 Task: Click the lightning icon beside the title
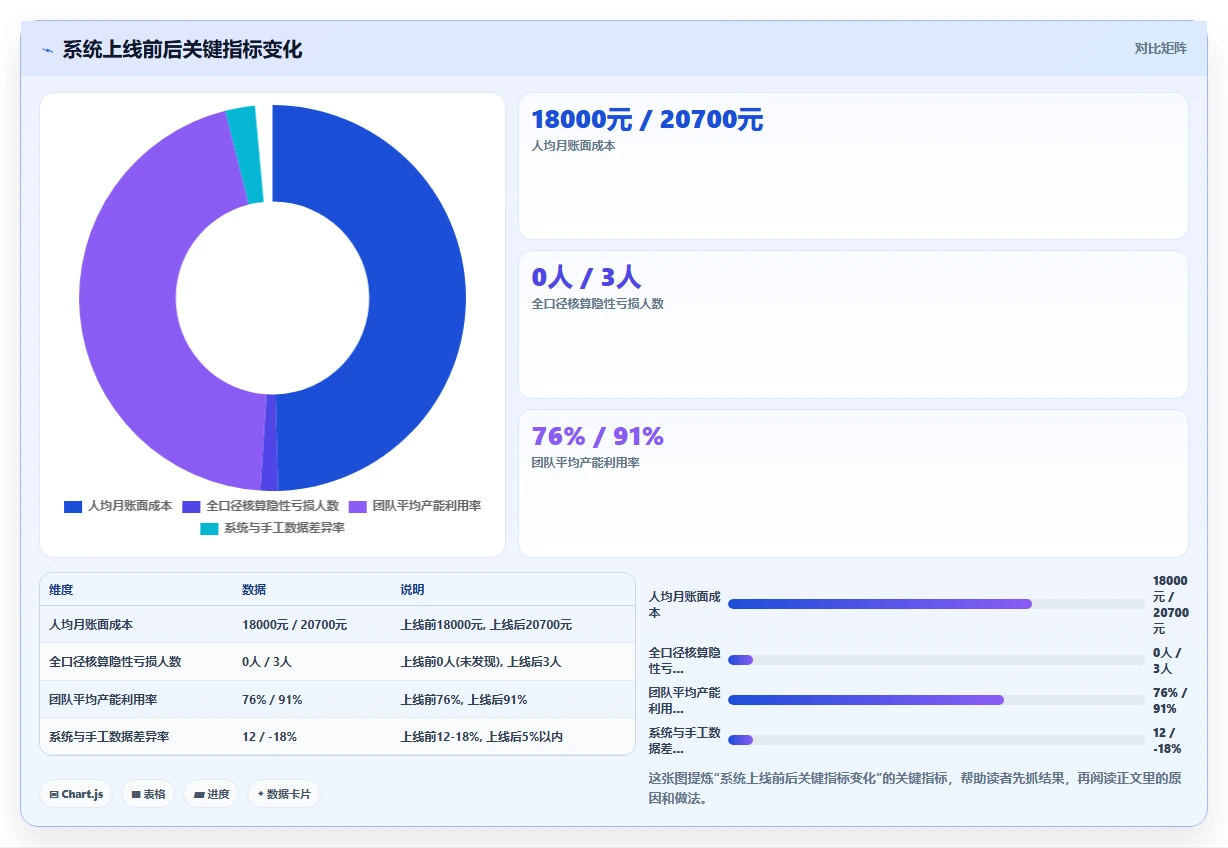tap(48, 50)
